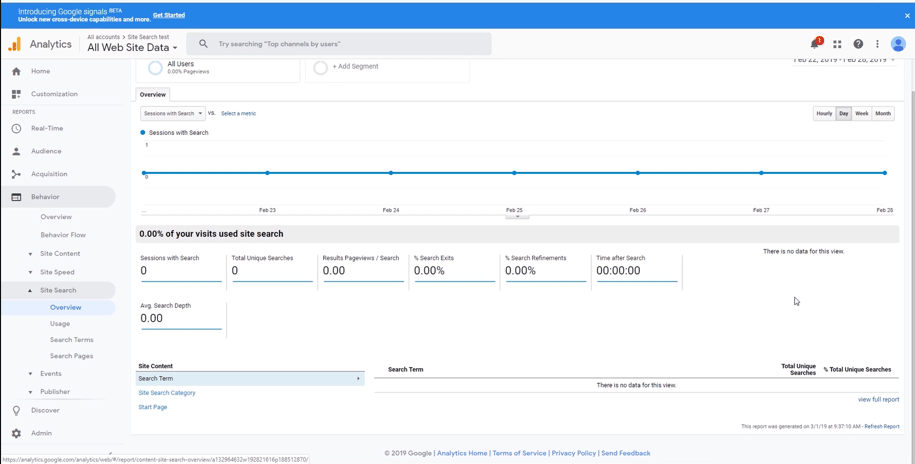Open Terms of Service footer link
915x464 pixels.
tap(520, 453)
